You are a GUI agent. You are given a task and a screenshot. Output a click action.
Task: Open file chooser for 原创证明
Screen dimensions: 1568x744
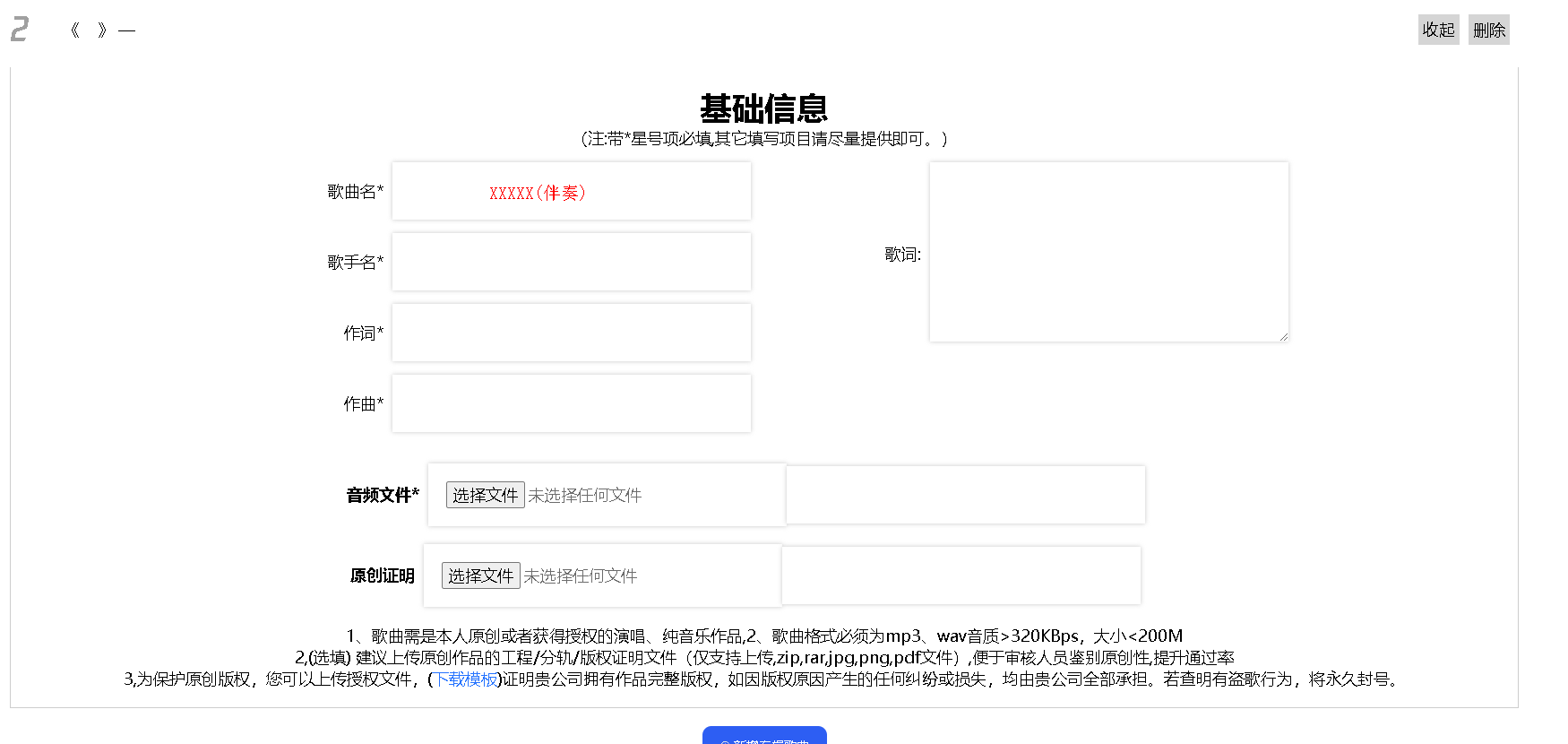pos(480,575)
